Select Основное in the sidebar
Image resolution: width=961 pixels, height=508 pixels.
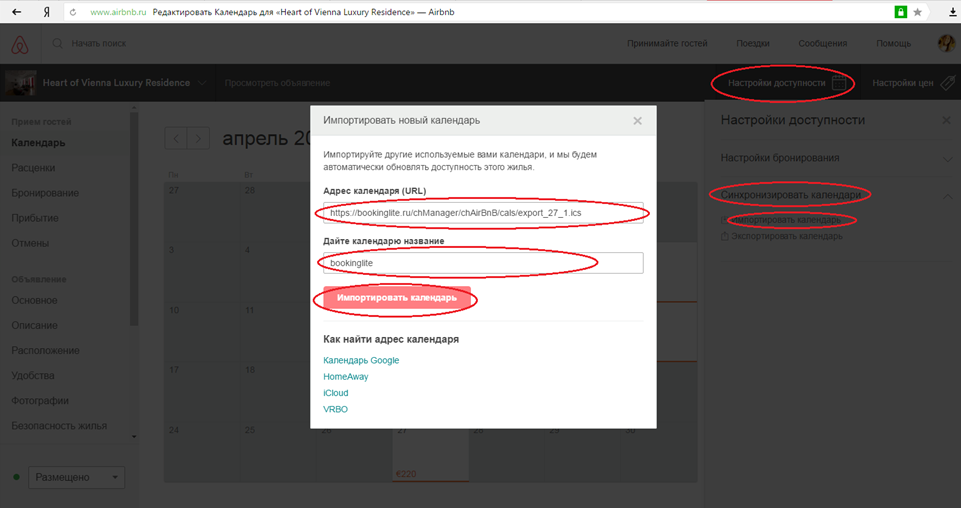(34, 300)
